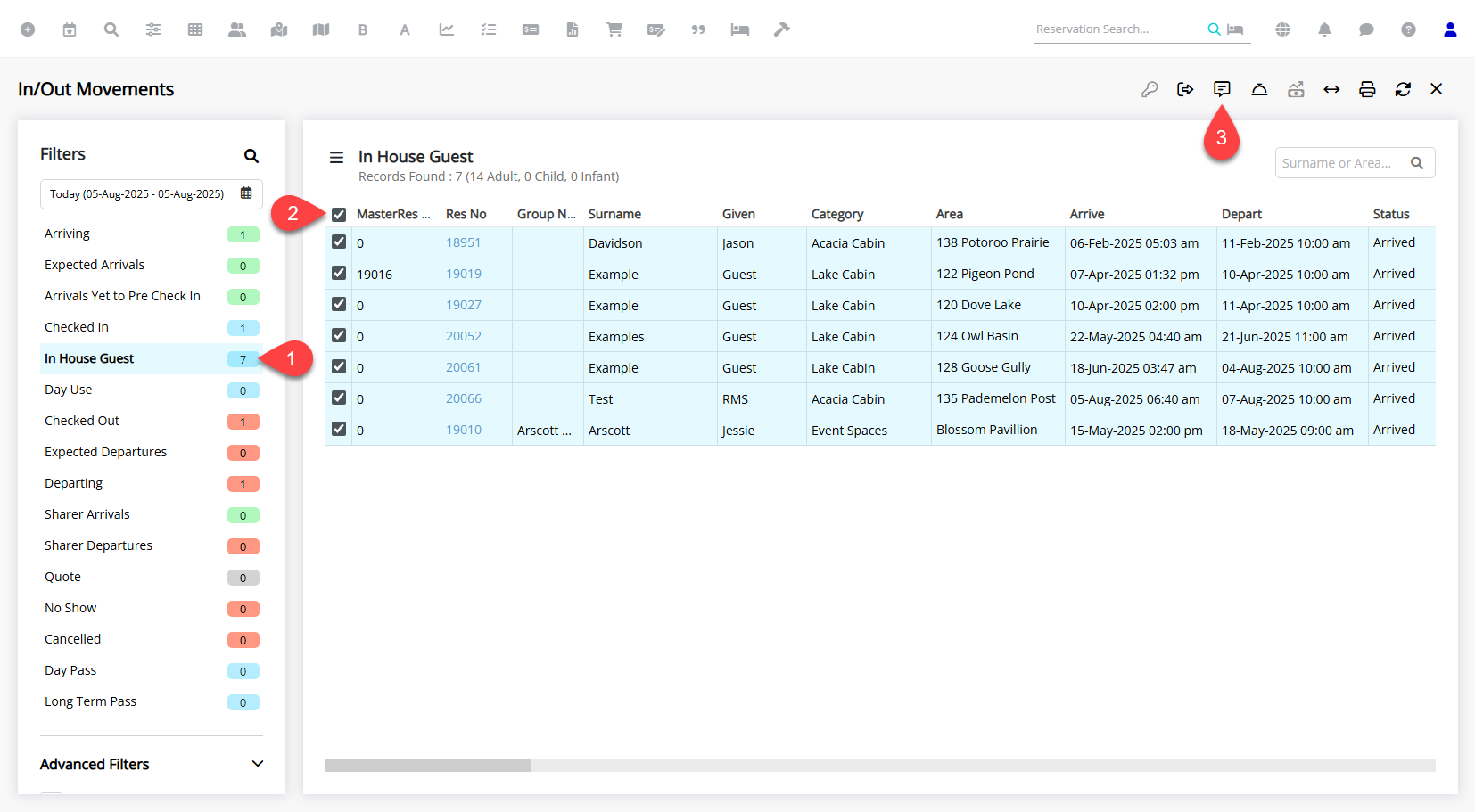This screenshot has height=812, width=1475.
Task: Click the A letter icon in toolbar
Action: coord(405,29)
